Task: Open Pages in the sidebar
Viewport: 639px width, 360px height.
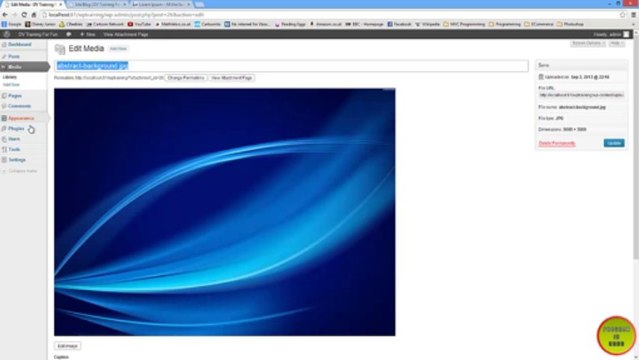Action: point(15,96)
